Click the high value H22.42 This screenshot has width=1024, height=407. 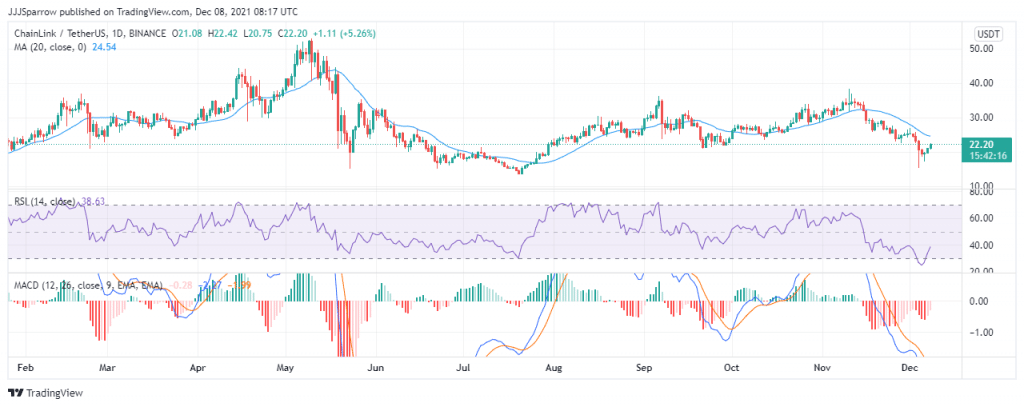(x=223, y=33)
